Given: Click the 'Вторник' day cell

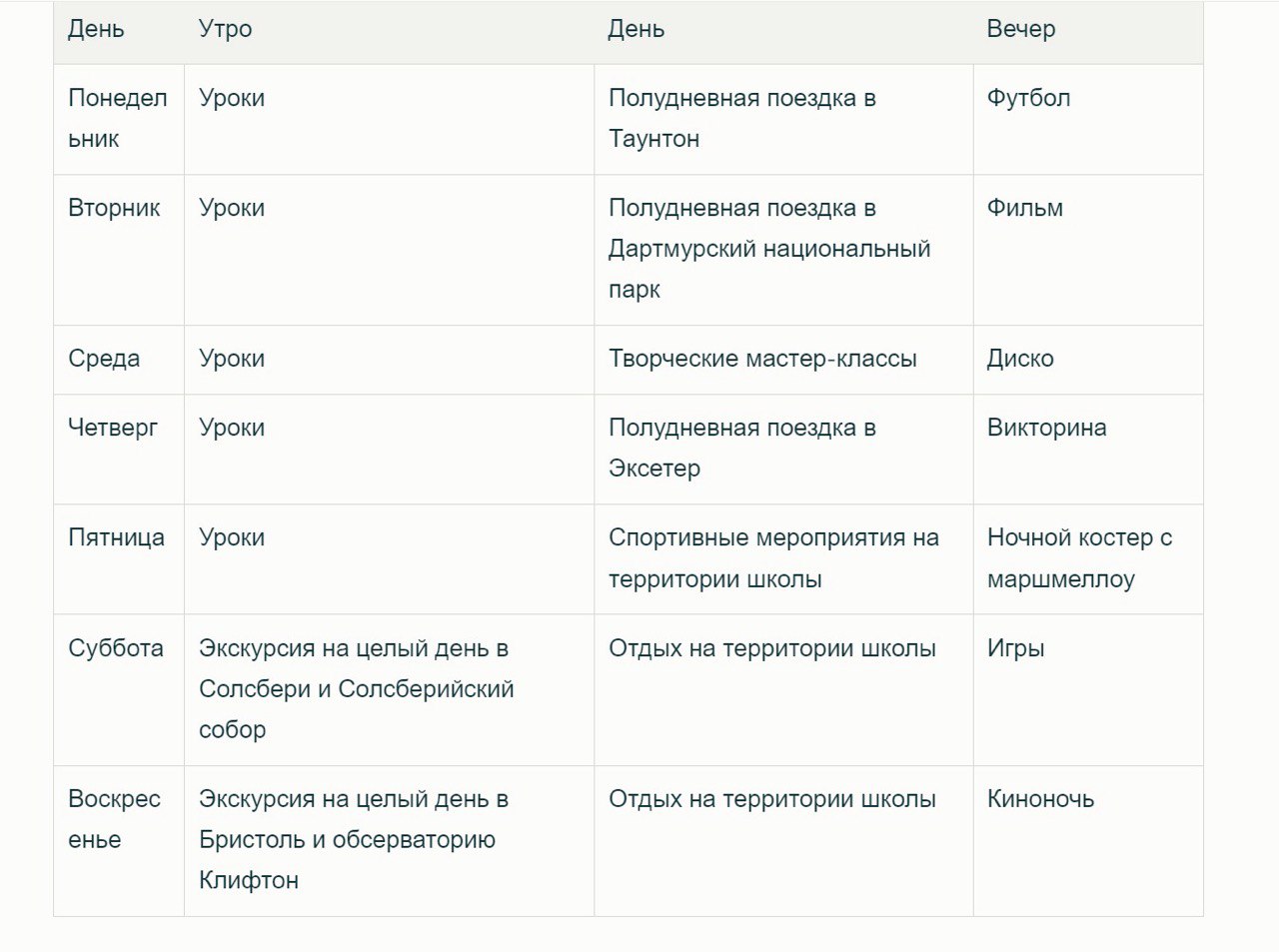Looking at the screenshot, I should pos(119,250).
